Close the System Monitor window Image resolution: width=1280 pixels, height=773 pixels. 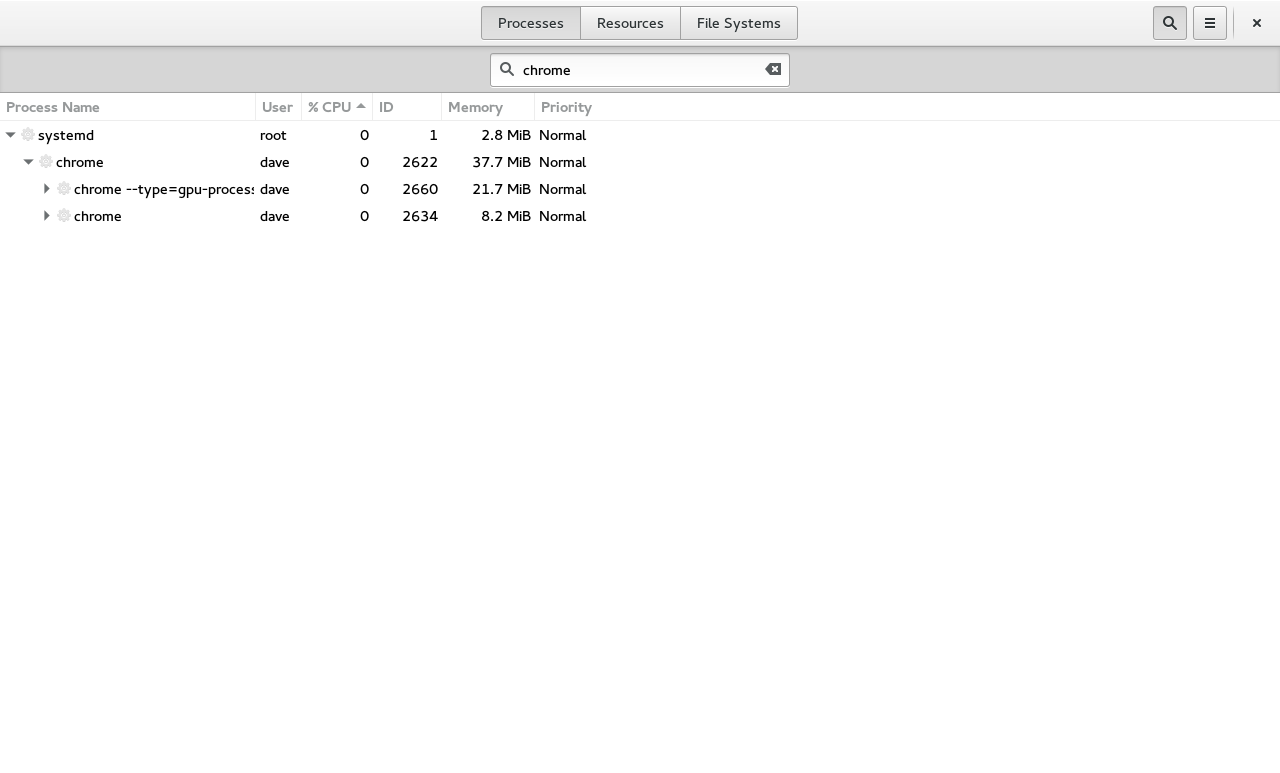1257,23
